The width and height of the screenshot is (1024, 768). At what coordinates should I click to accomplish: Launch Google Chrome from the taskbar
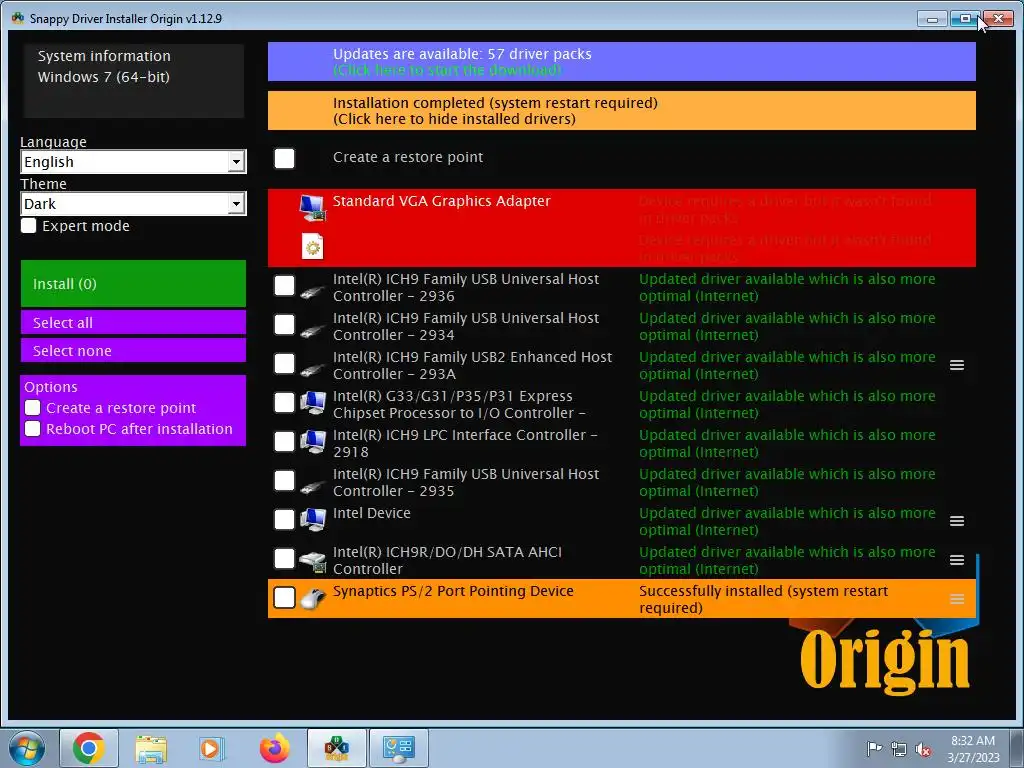[x=89, y=748]
